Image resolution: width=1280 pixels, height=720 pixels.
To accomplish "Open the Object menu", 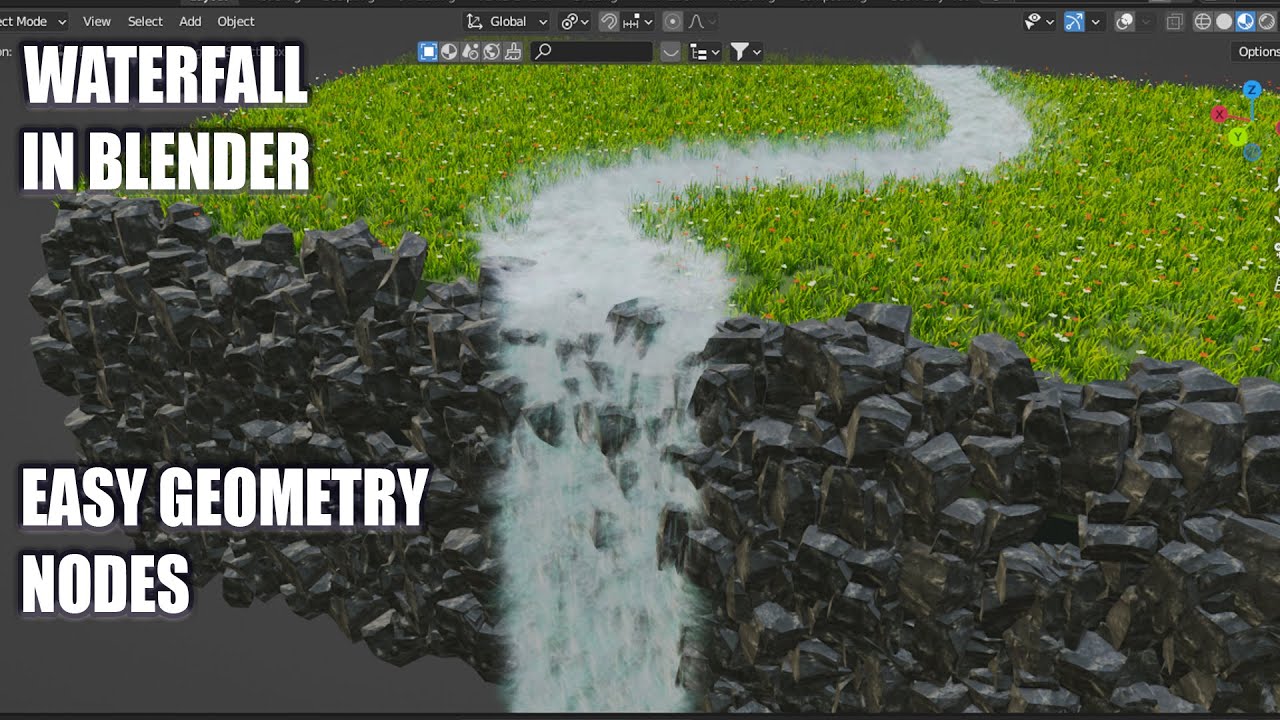I will (236, 21).
